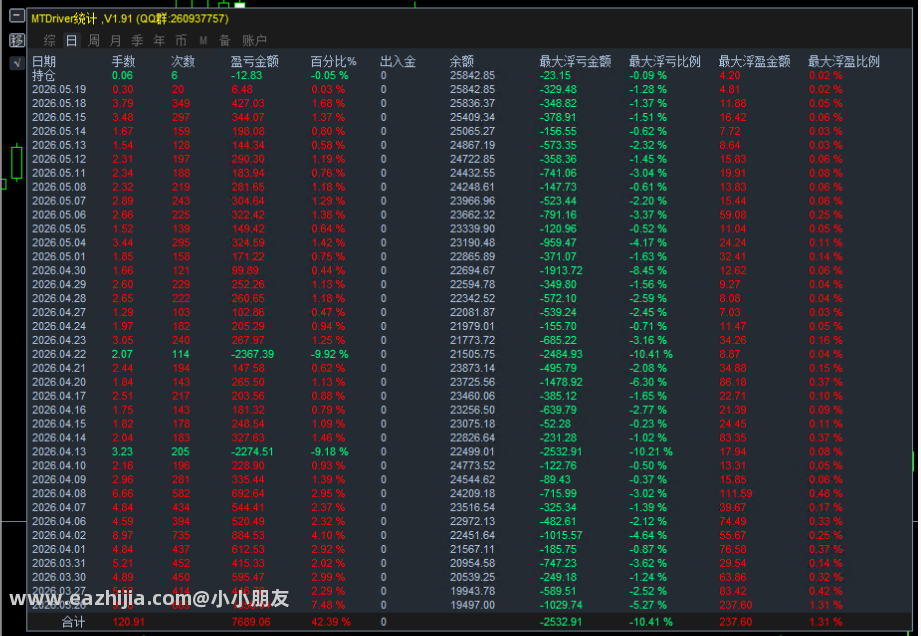Click the total max drawdown -2532.91 in 合计 row

click(x=561, y=622)
